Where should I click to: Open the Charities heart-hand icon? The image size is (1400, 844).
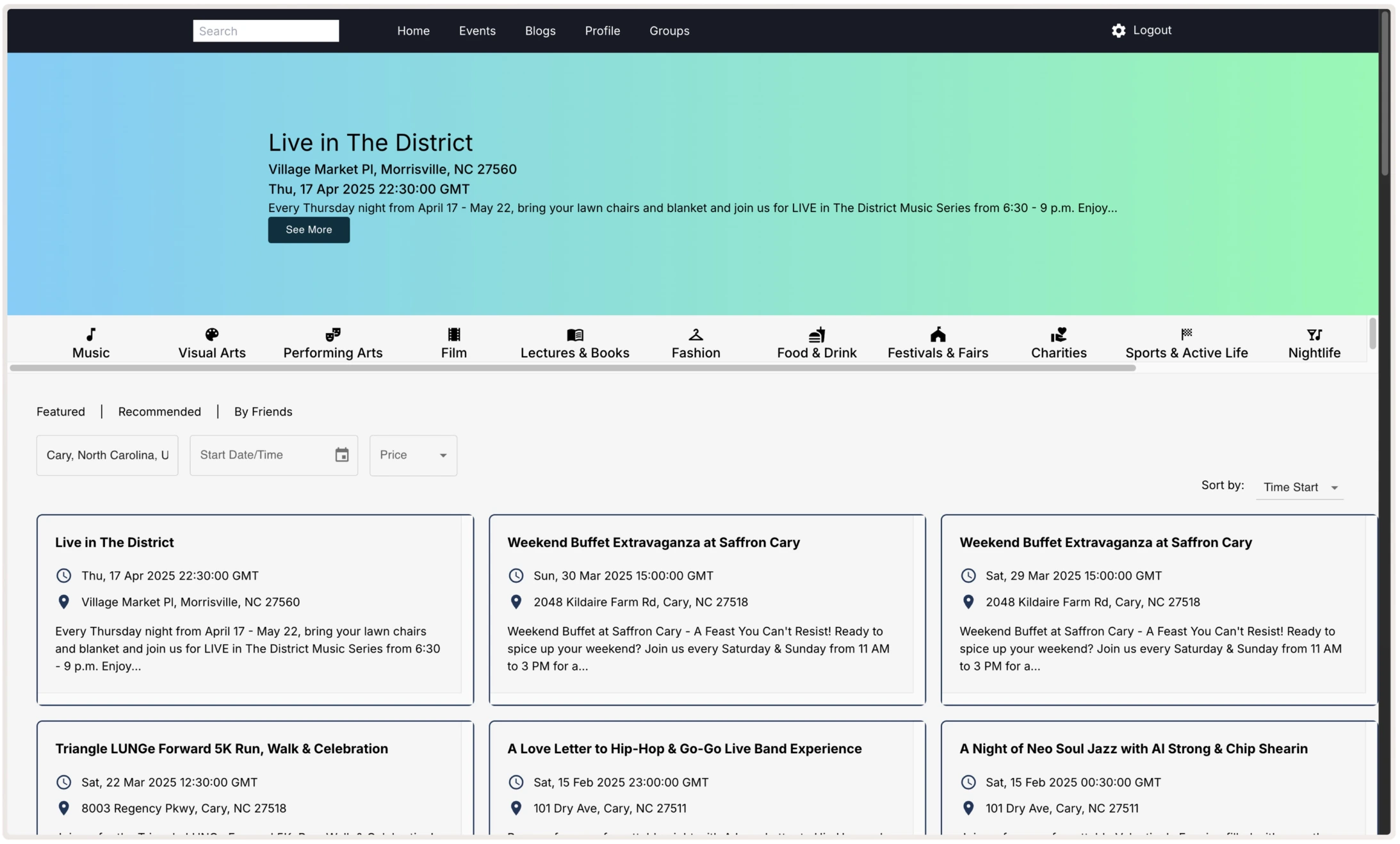tap(1059, 334)
